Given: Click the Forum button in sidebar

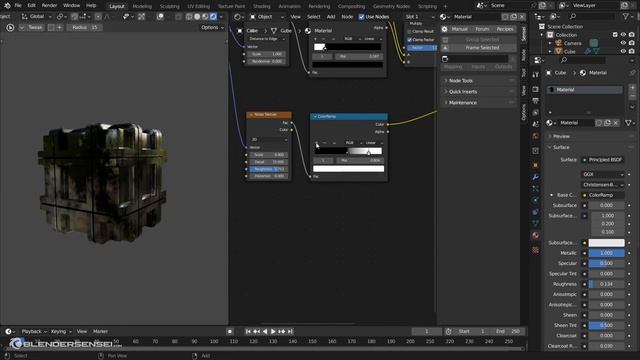Looking at the screenshot, I should 482,29.
